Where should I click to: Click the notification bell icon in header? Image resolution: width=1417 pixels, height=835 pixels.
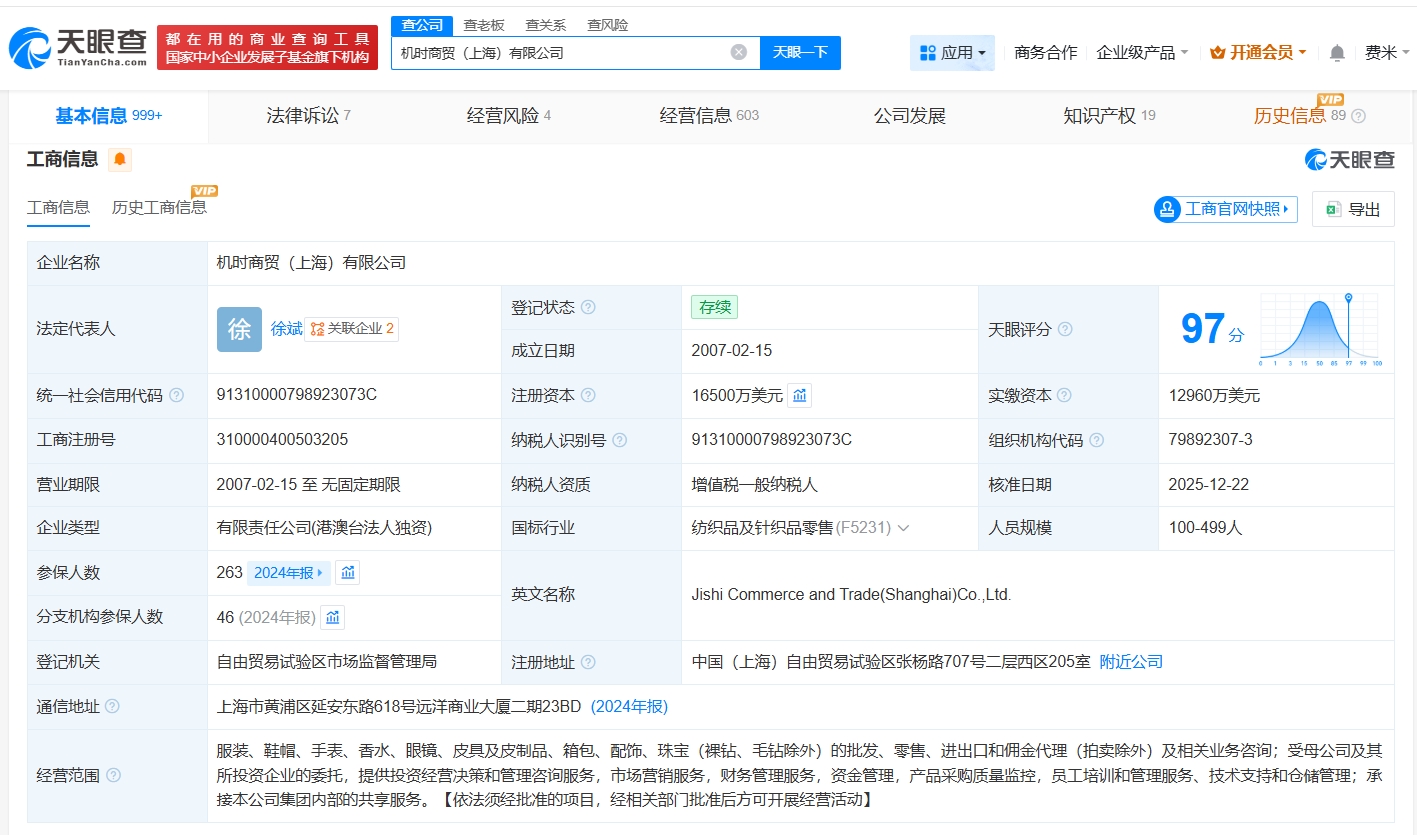click(1337, 53)
